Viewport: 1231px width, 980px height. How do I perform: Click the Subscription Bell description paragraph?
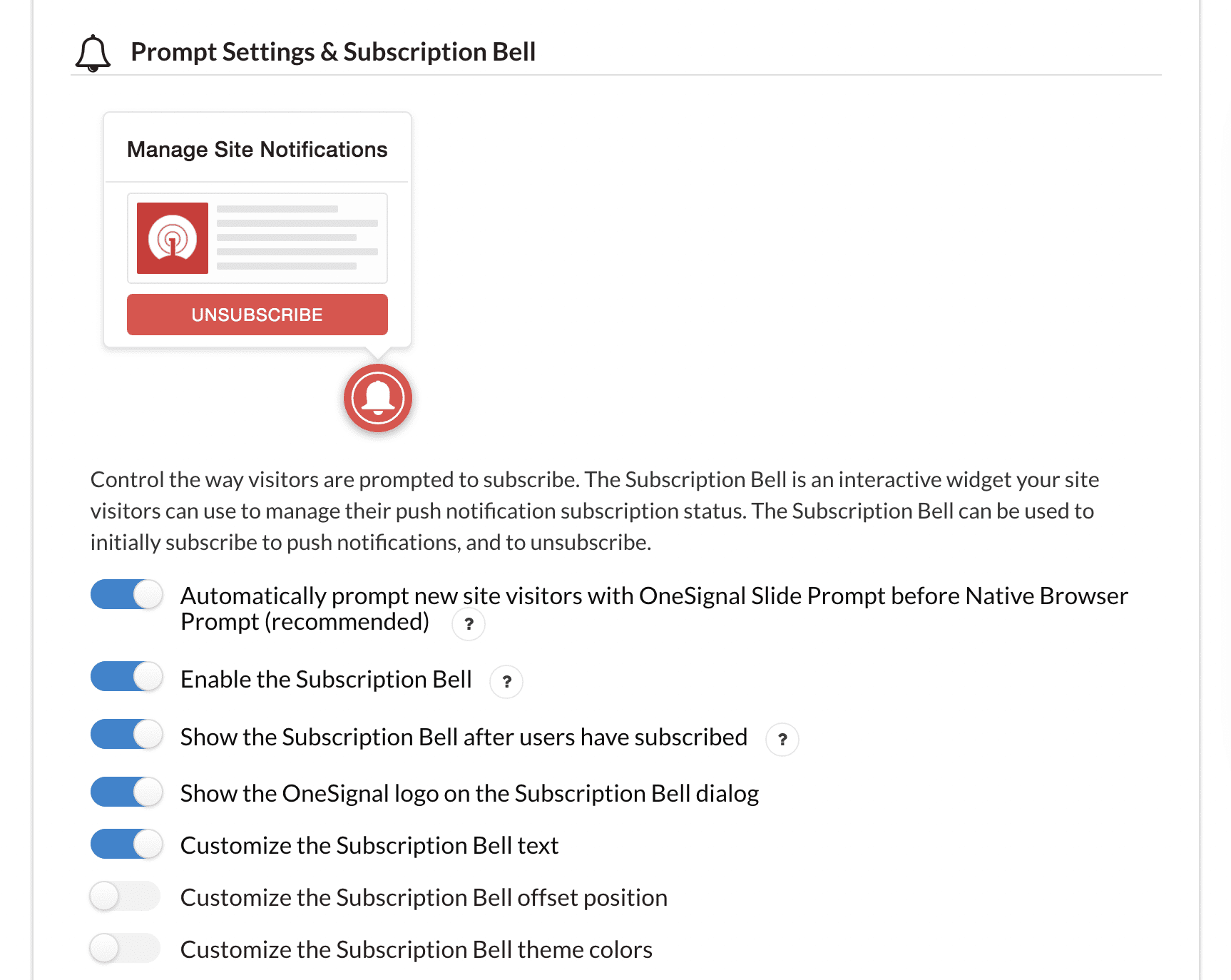click(x=592, y=511)
